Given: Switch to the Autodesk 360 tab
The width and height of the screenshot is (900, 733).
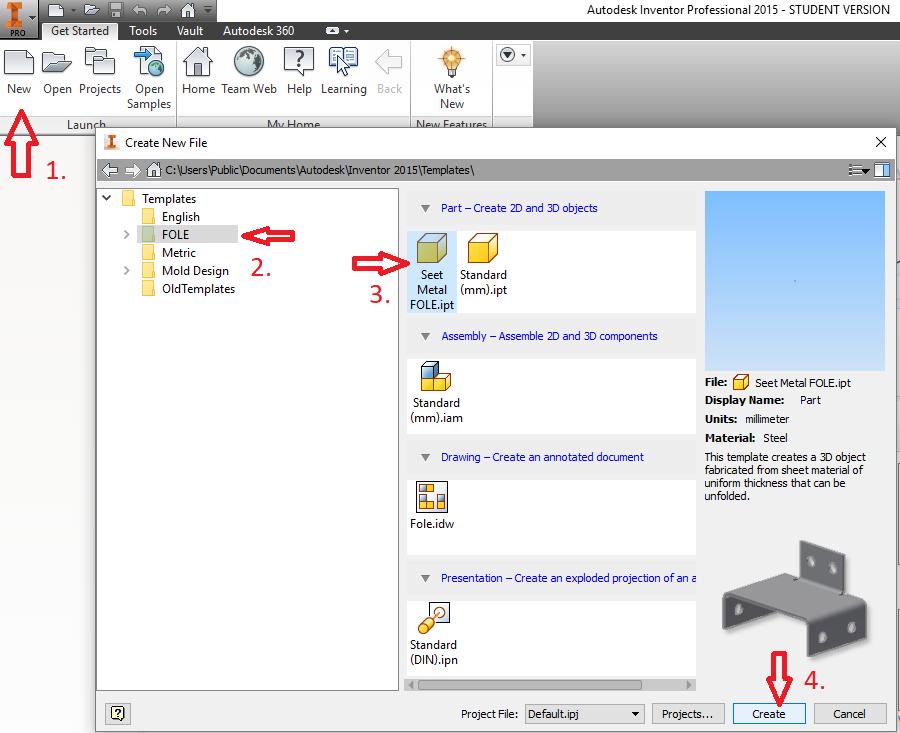Looking at the screenshot, I should tap(258, 31).
